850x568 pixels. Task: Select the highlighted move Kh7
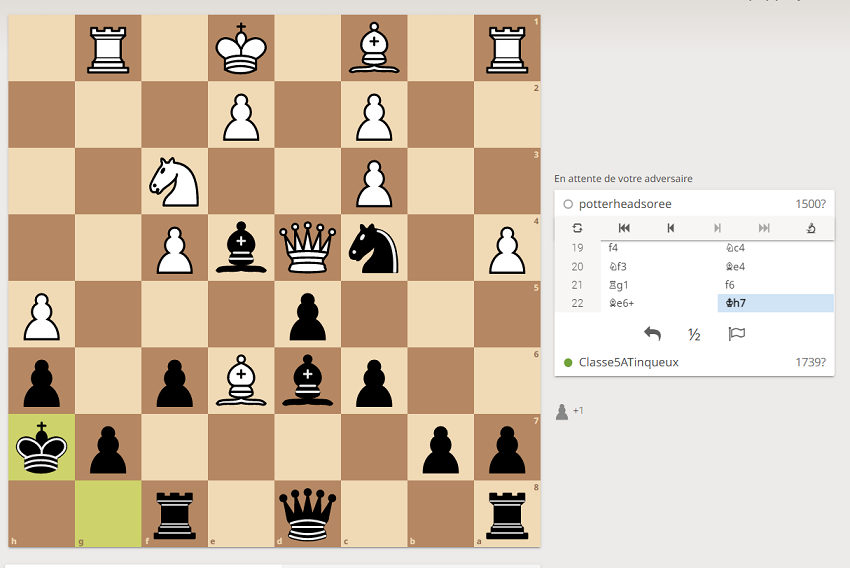tap(776, 303)
